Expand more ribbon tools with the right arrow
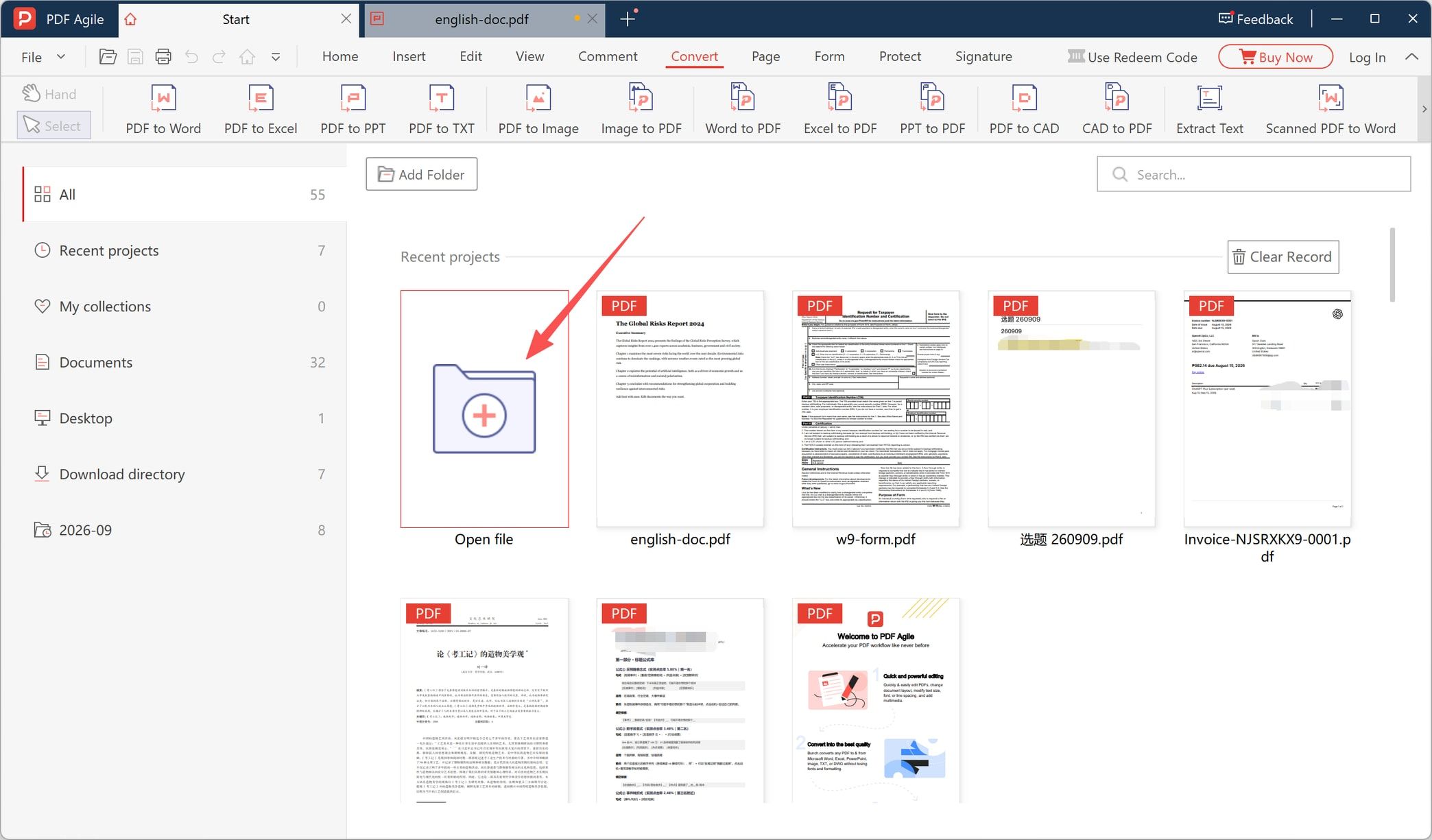The image size is (1432, 840). [1424, 109]
